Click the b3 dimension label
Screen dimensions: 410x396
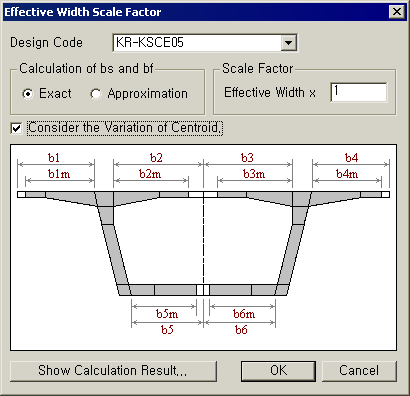247,157
